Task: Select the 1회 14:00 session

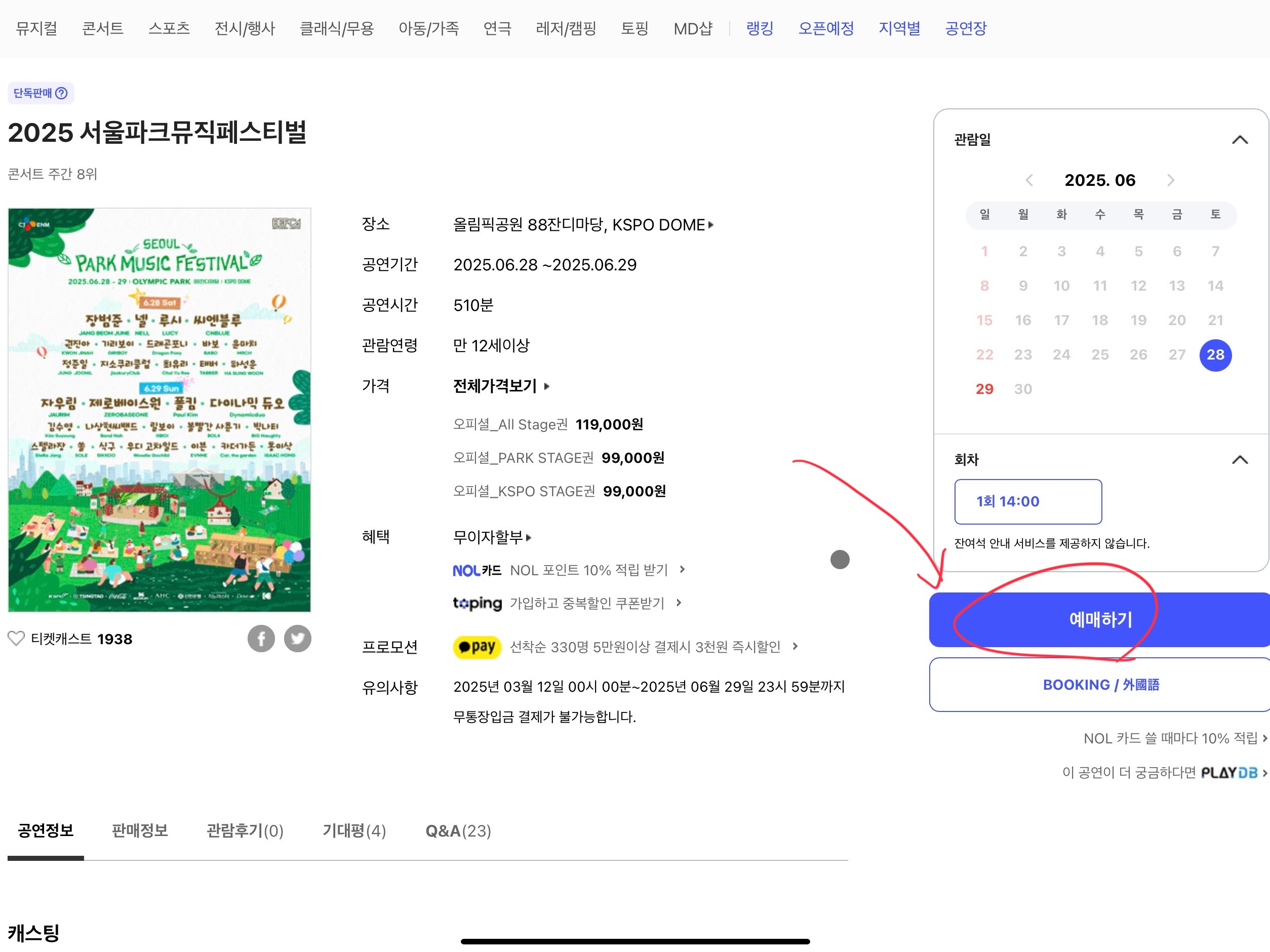Action: (1028, 501)
